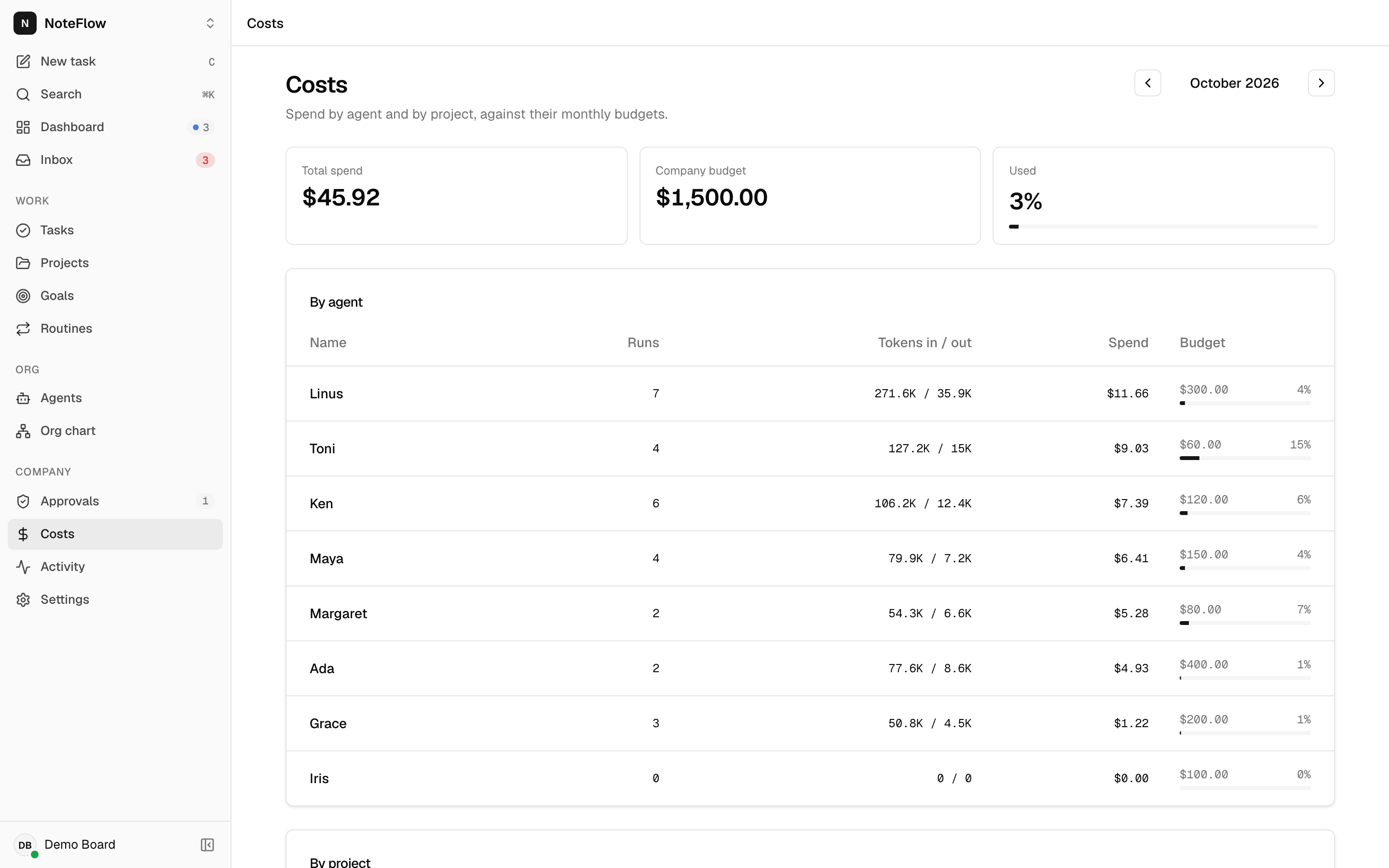The height and width of the screenshot is (868, 1389).
Task: Click the Settings gear icon
Action: 23,599
